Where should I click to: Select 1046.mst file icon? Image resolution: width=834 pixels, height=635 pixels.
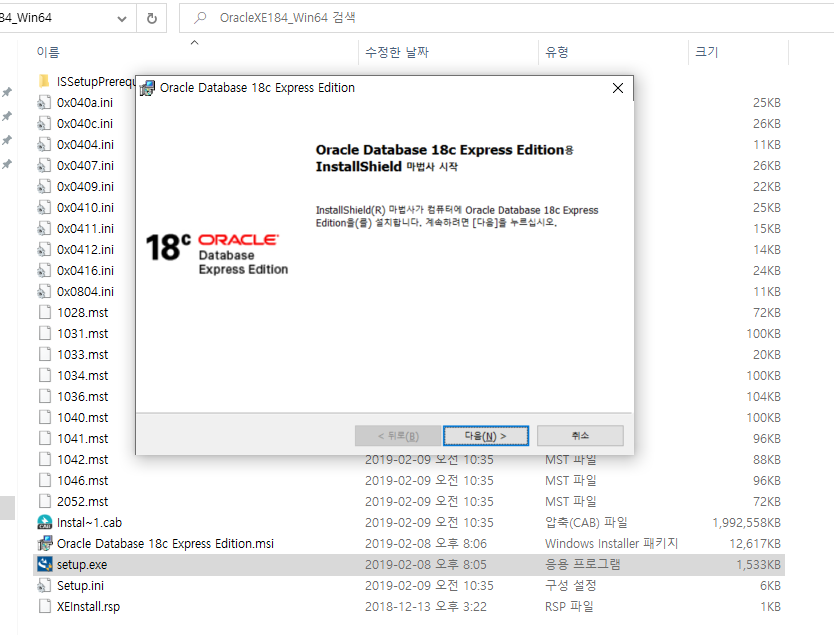45,480
